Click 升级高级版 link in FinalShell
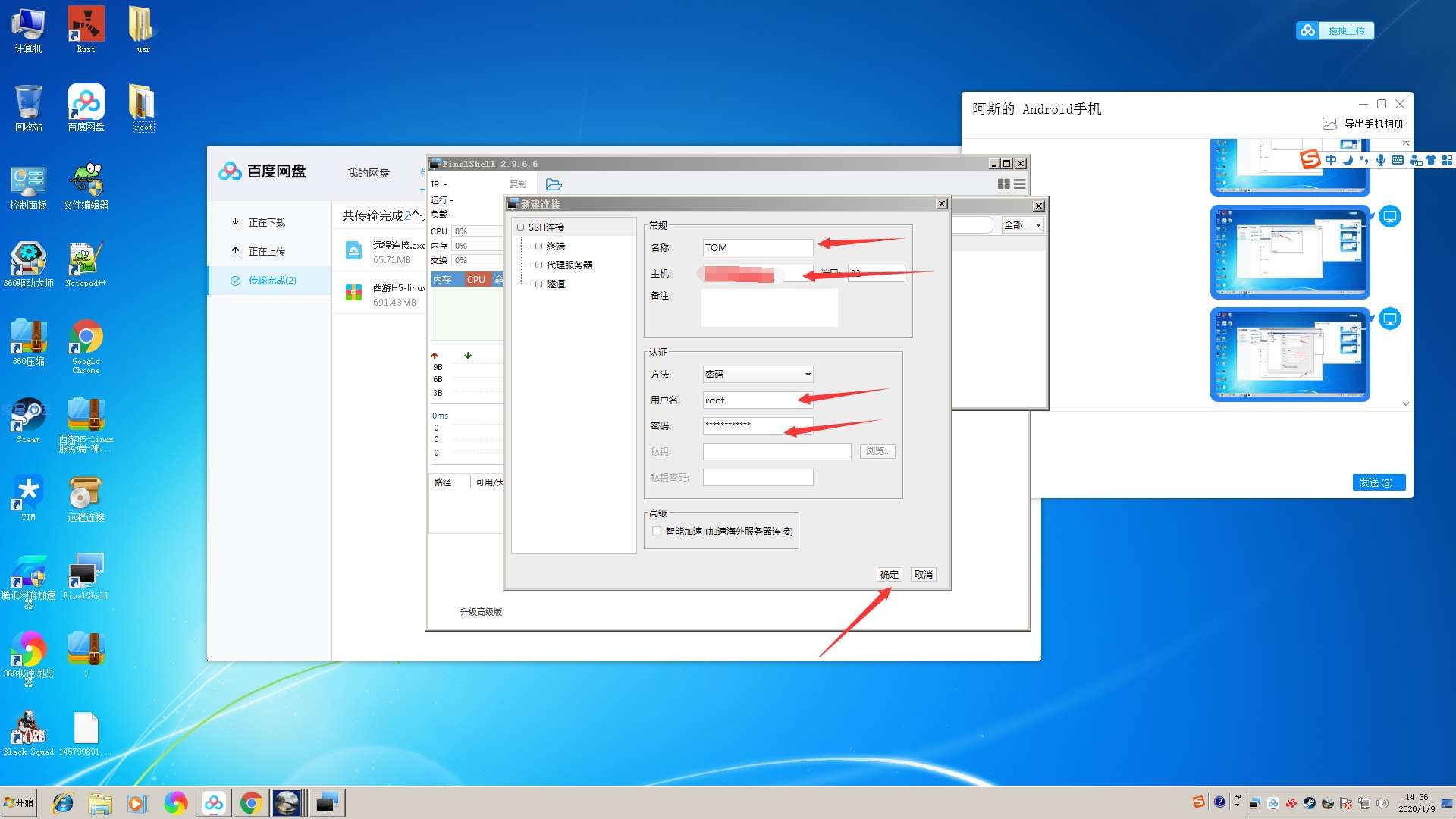Viewport: 1456px width, 819px height. [481, 612]
